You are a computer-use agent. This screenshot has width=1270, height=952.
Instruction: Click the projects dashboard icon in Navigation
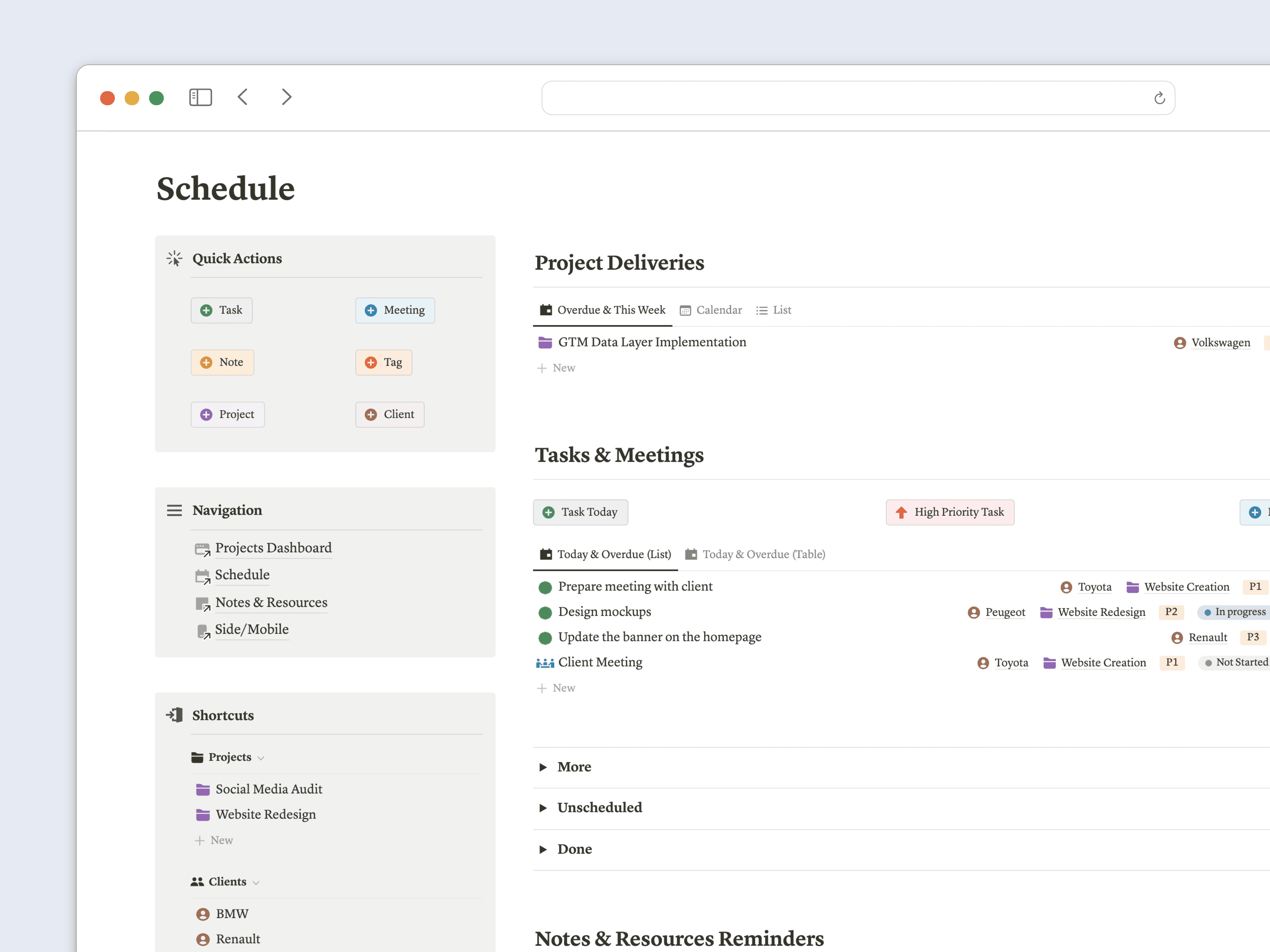(203, 549)
